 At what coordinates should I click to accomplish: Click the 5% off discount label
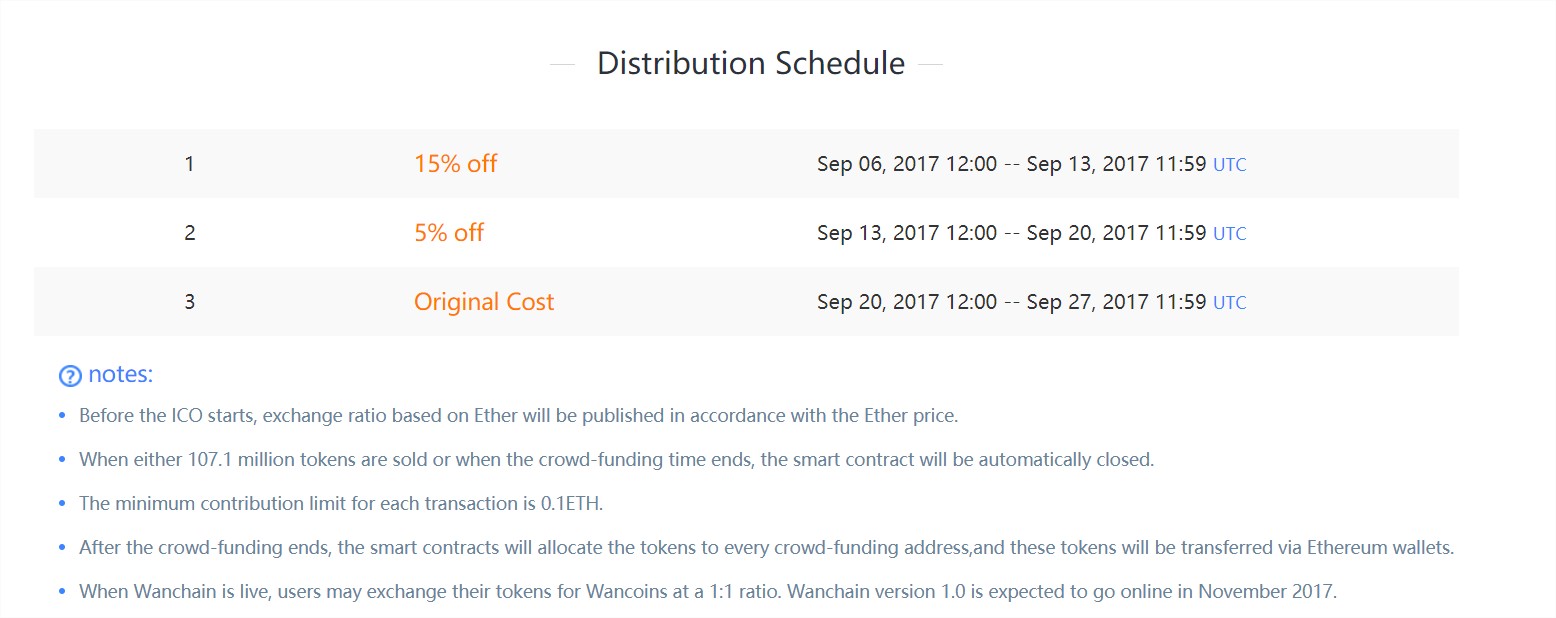(449, 233)
